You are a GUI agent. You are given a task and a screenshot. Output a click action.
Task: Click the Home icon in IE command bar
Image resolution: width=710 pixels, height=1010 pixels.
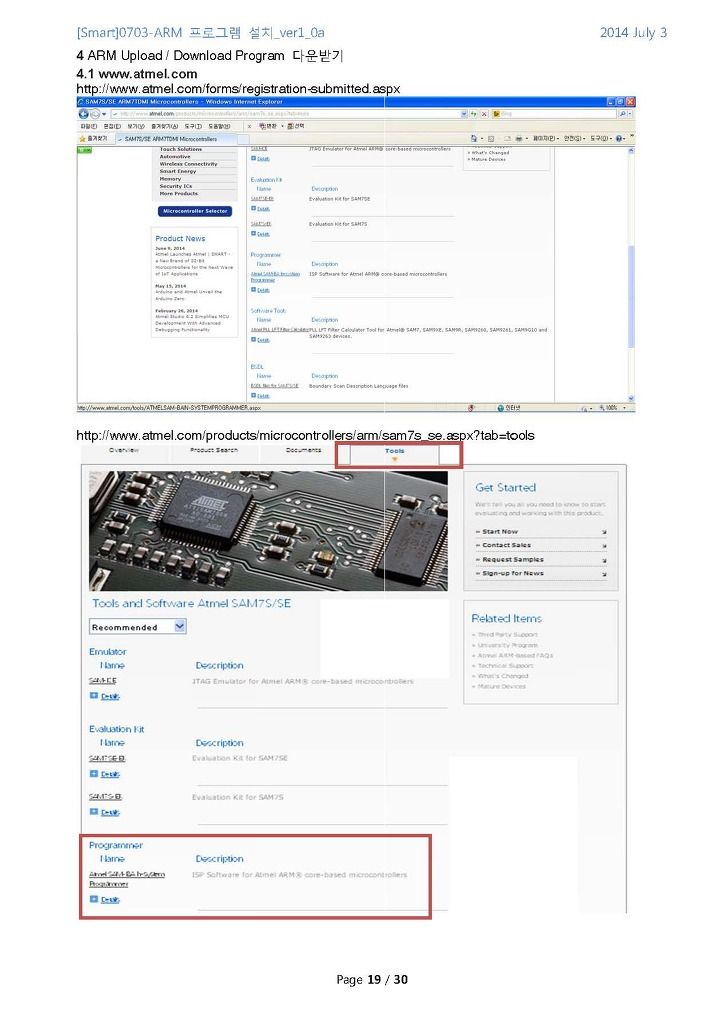pos(475,138)
